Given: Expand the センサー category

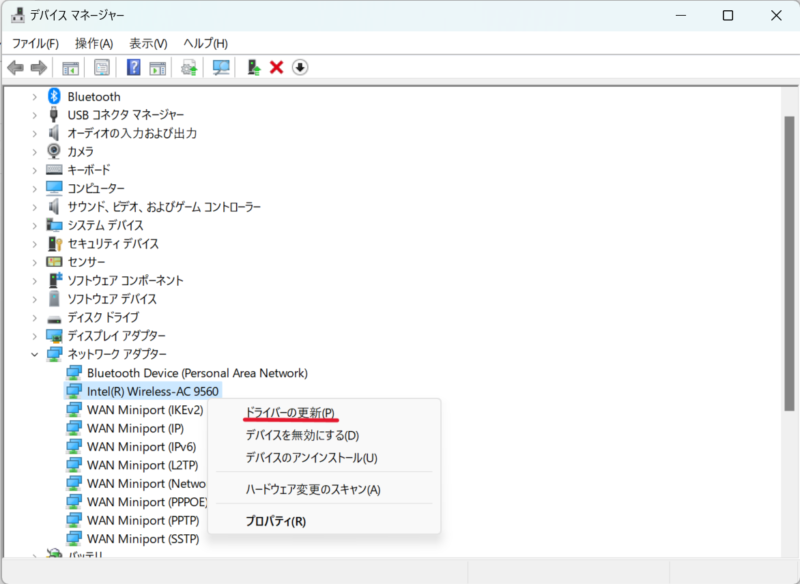Looking at the screenshot, I should [x=35, y=262].
